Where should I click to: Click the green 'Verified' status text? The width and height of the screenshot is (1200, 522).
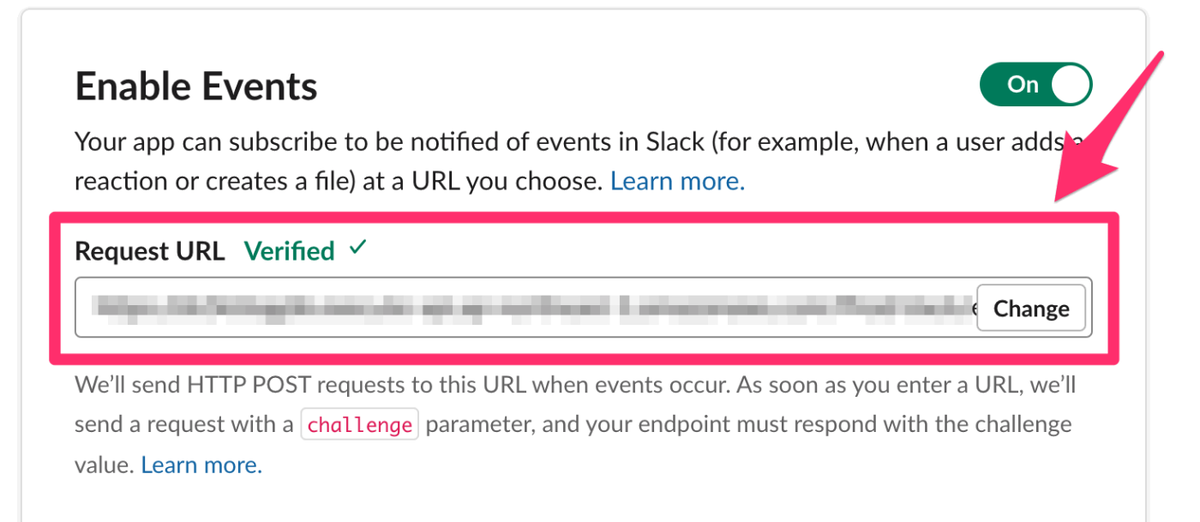click(289, 251)
